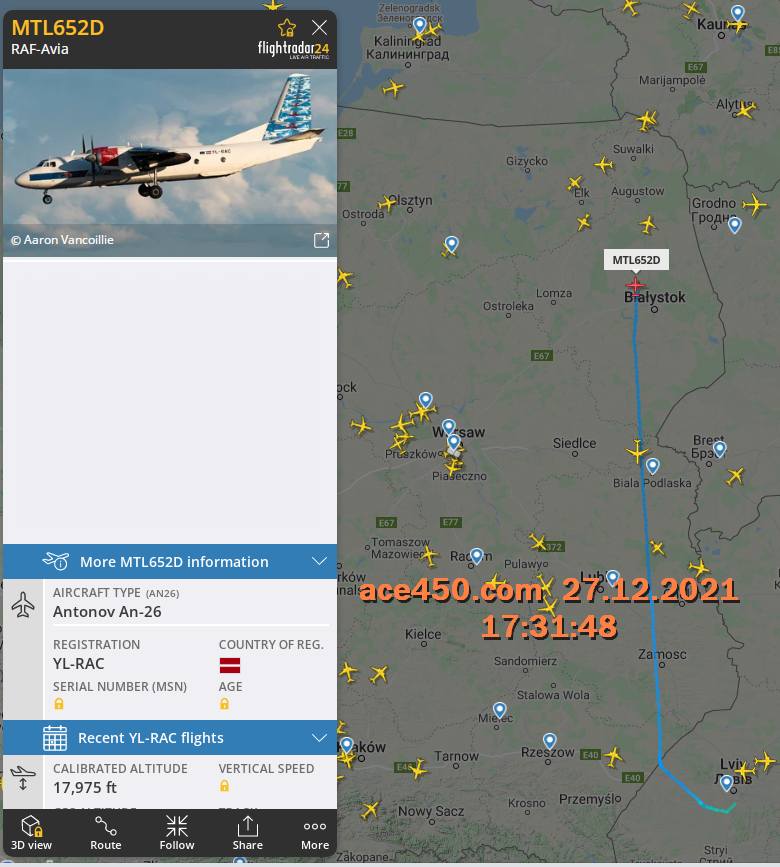
Task: Click the Aaron Vancoillie photo credit
Action: (62, 240)
